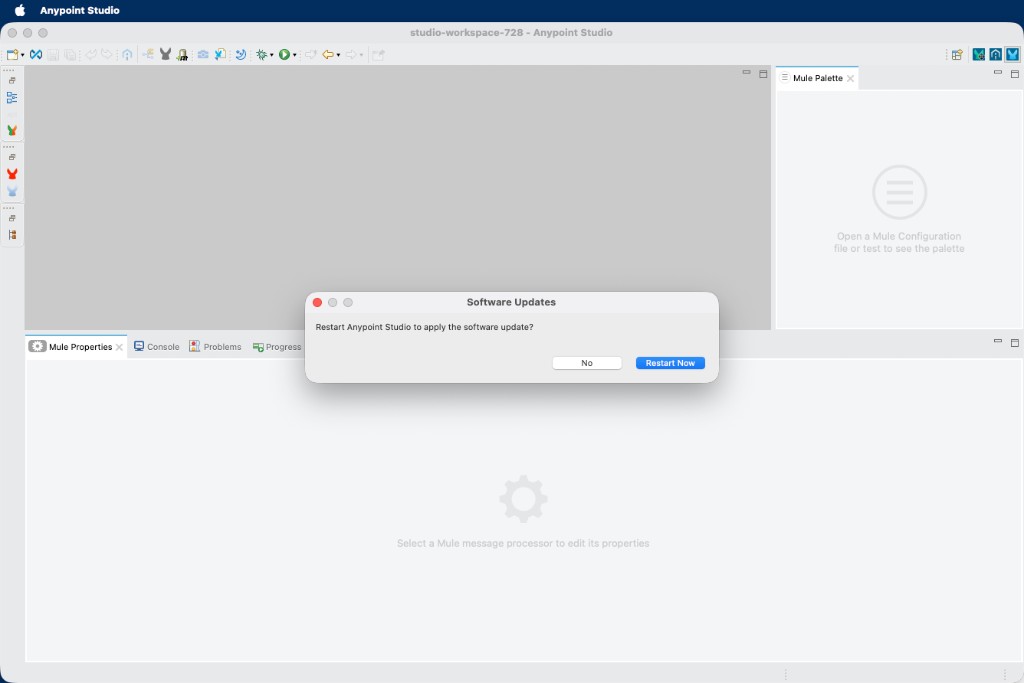
Task: Click the camera toolbar icon
Action: tap(203, 55)
